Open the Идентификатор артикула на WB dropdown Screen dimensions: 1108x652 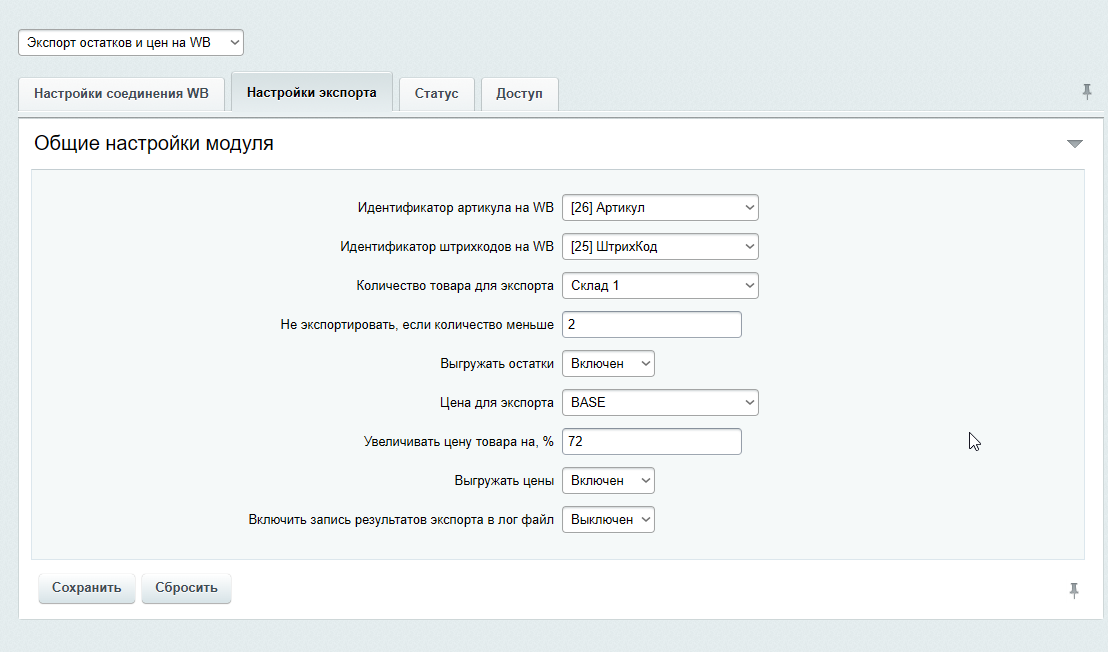tap(660, 208)
